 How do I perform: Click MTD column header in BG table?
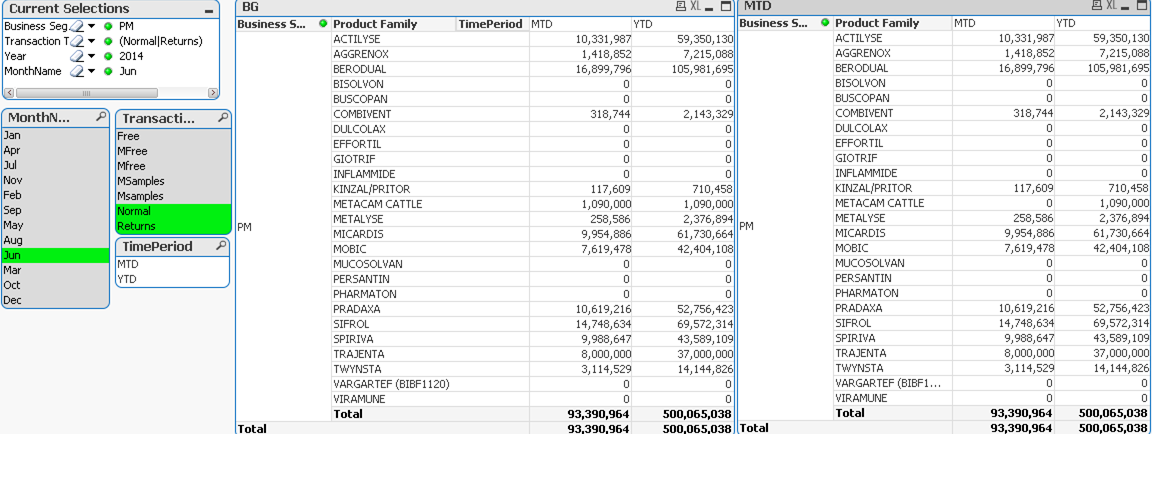tap(580, 24)
